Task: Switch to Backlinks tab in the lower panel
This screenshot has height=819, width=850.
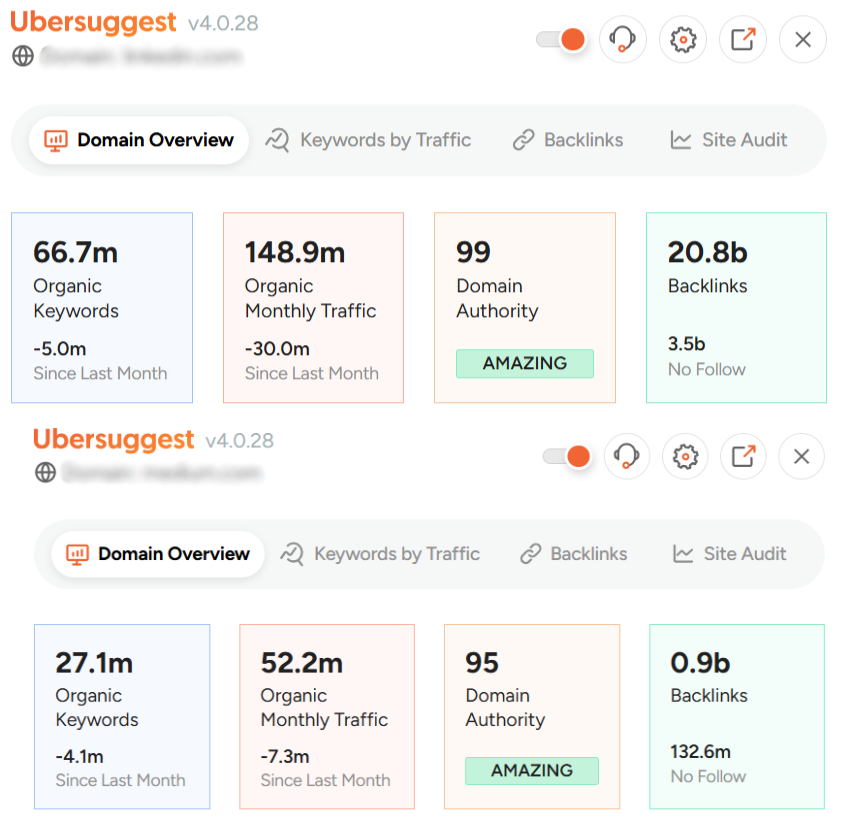Action: pos(574,554)
